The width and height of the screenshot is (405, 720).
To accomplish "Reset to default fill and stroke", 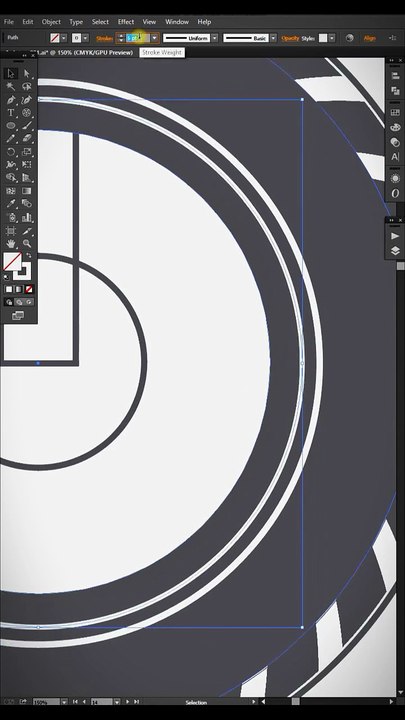I will click(6, 277).
